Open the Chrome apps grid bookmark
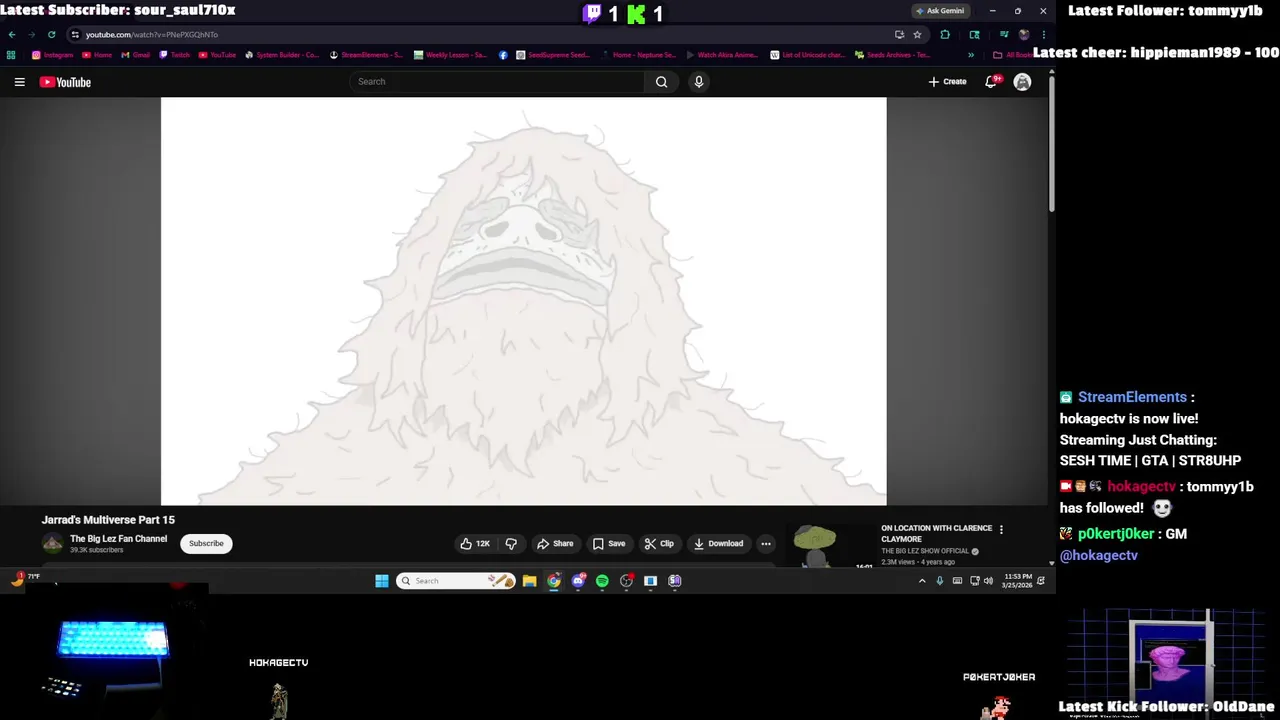This screenshot has width=1280, height=720. [11, 55]
